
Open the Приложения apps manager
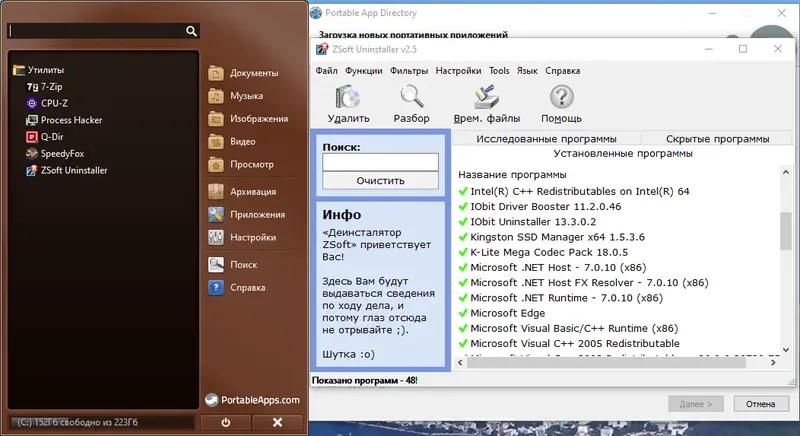(x=247, y=215)
